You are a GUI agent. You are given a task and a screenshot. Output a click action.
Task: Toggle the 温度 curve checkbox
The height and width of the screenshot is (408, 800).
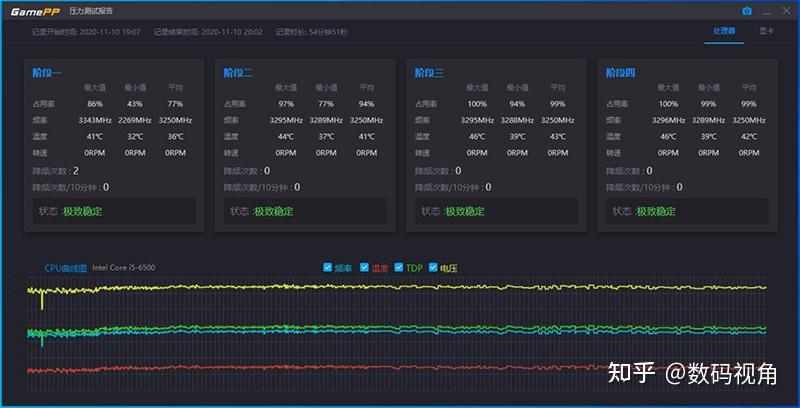click(364, 267)
